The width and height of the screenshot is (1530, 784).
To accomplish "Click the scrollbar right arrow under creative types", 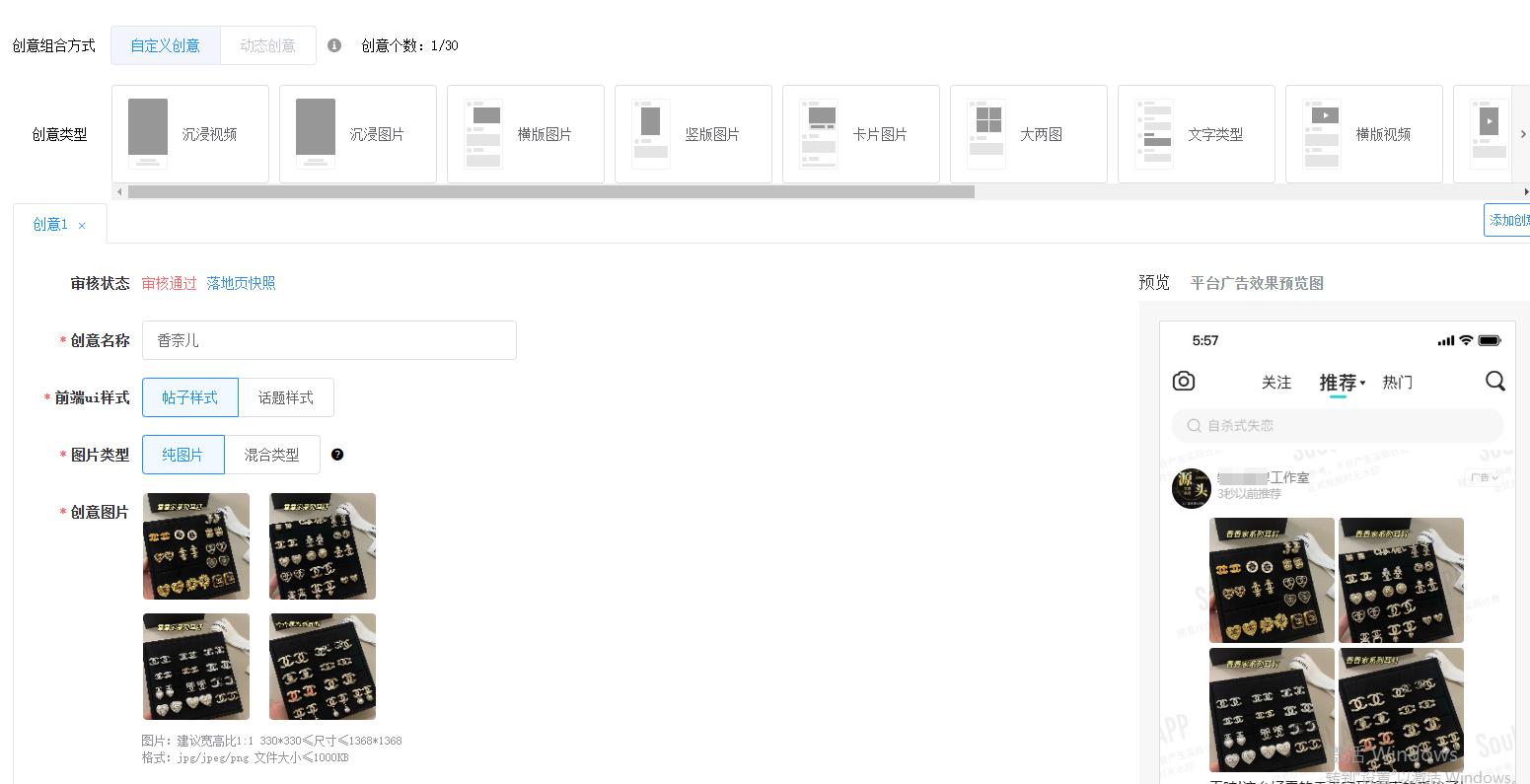I will tap(1526, 192).
